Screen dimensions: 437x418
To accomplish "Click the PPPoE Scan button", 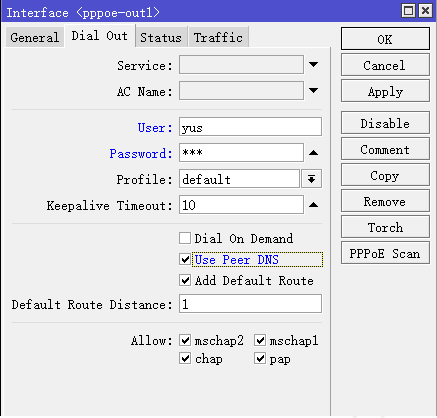I will 385,253.
